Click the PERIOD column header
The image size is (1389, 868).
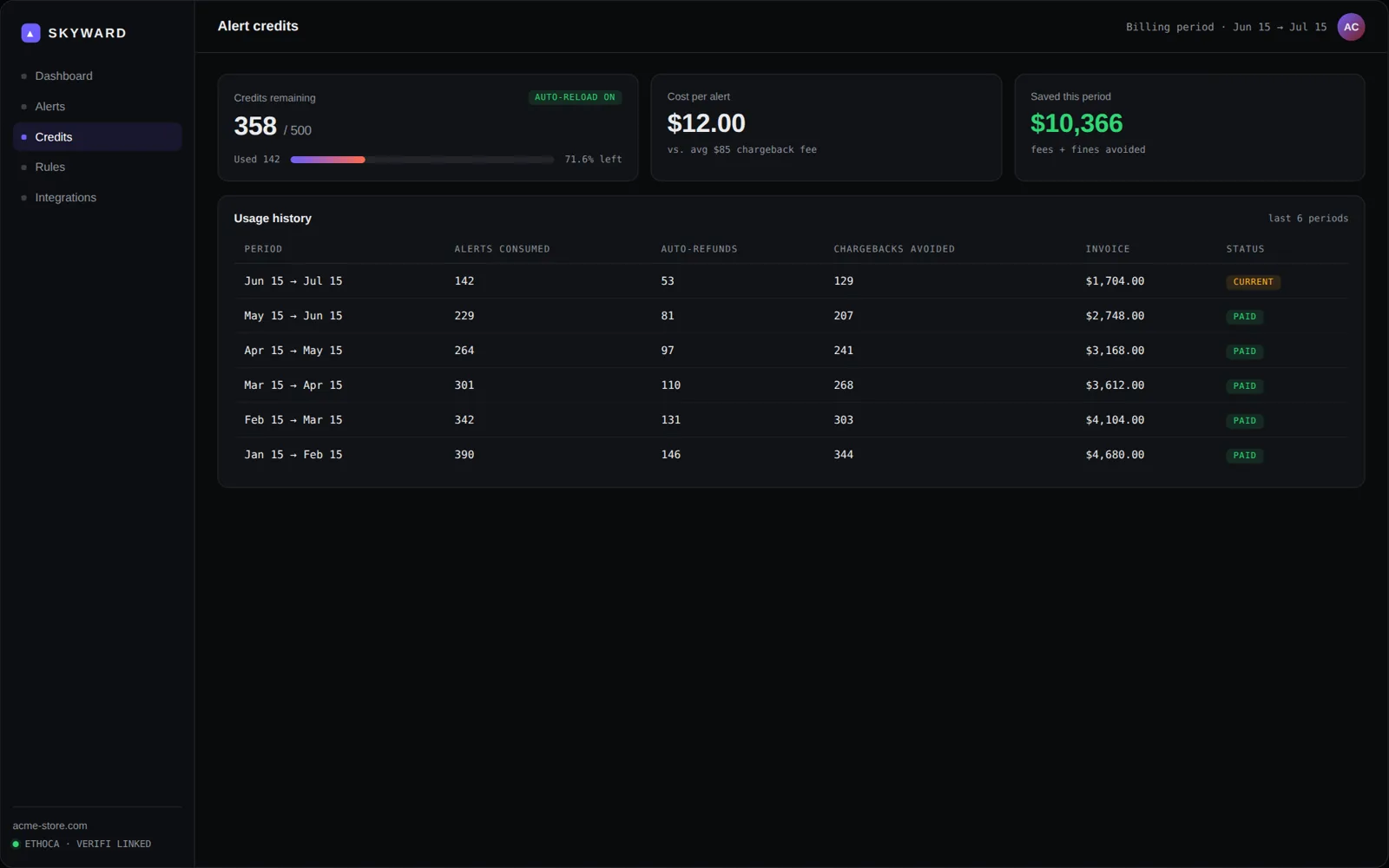tap(263, 249)
